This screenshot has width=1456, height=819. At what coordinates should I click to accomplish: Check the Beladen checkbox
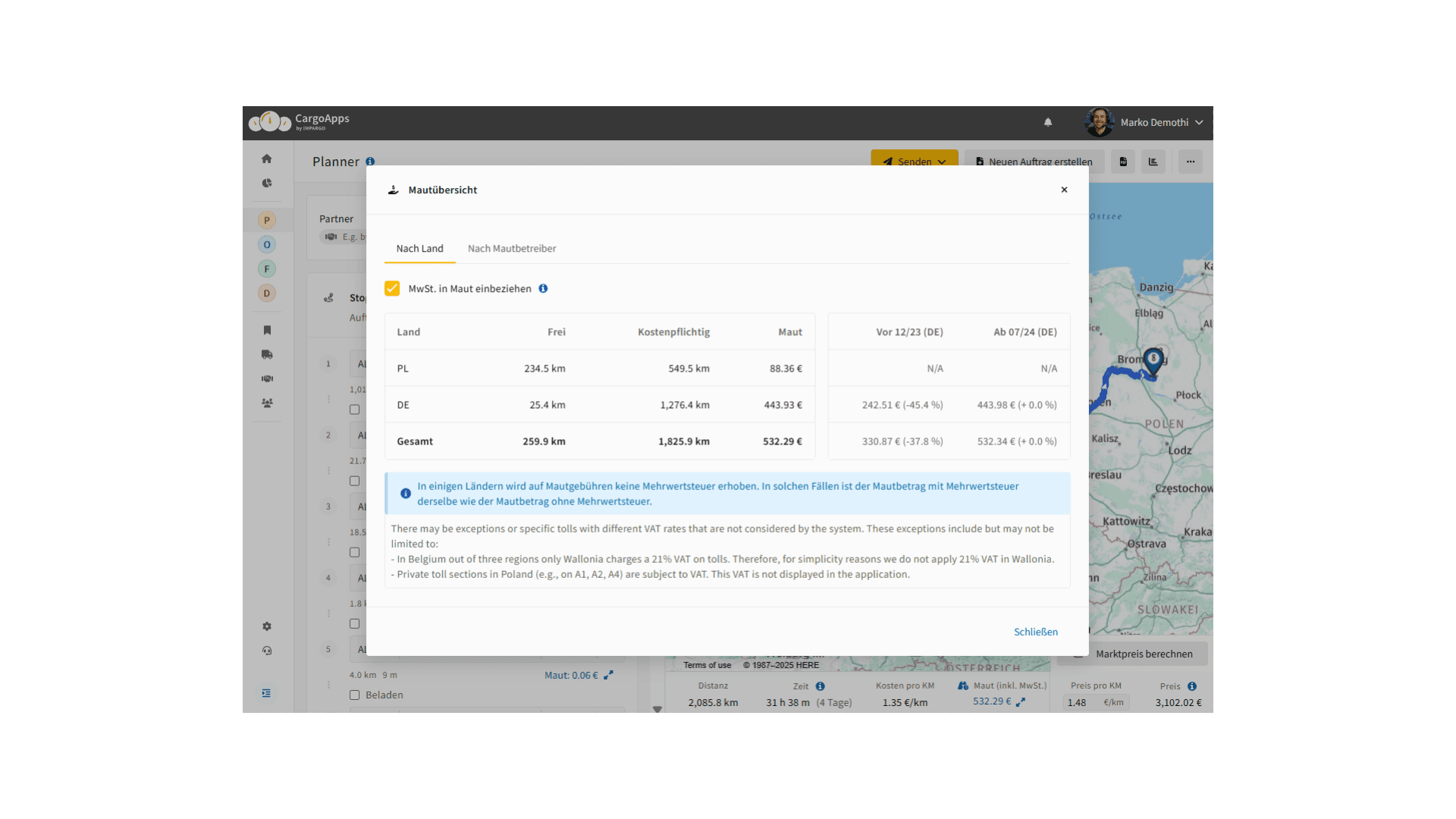click(354, 695)
